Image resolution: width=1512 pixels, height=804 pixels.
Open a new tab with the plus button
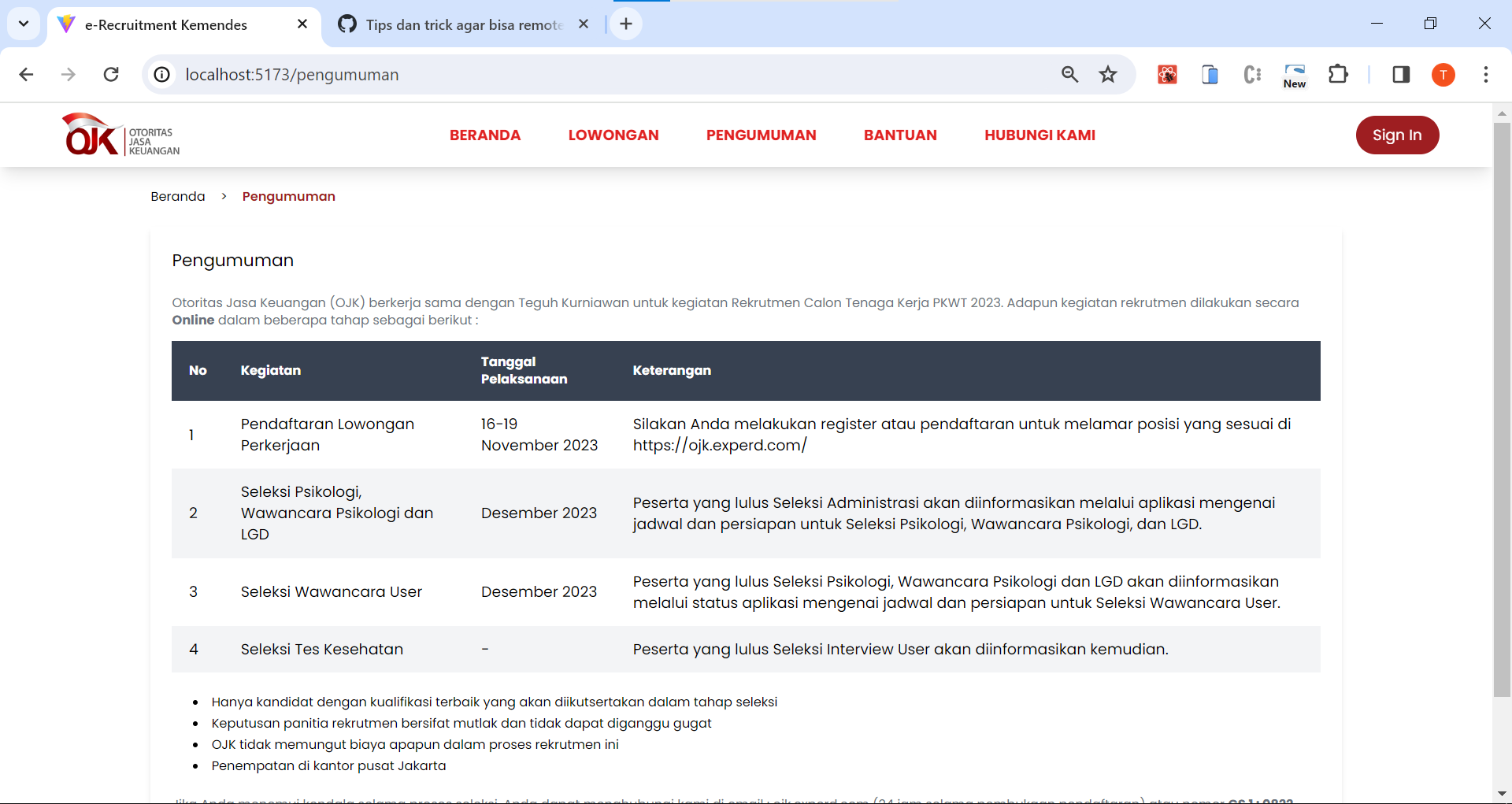click(626, 24)
